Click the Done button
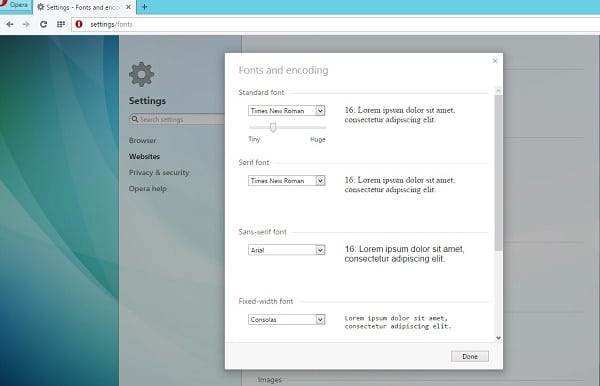Image resolution: width=600 pixels, height=386 pixels. [x=470, y=357]
